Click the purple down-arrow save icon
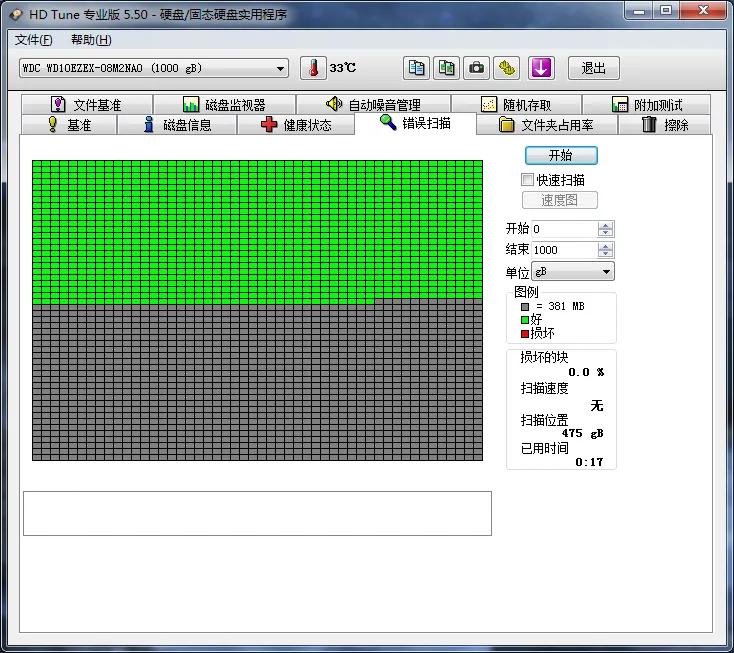This screenshot has width=734, height=653. (x=541, y=68)
